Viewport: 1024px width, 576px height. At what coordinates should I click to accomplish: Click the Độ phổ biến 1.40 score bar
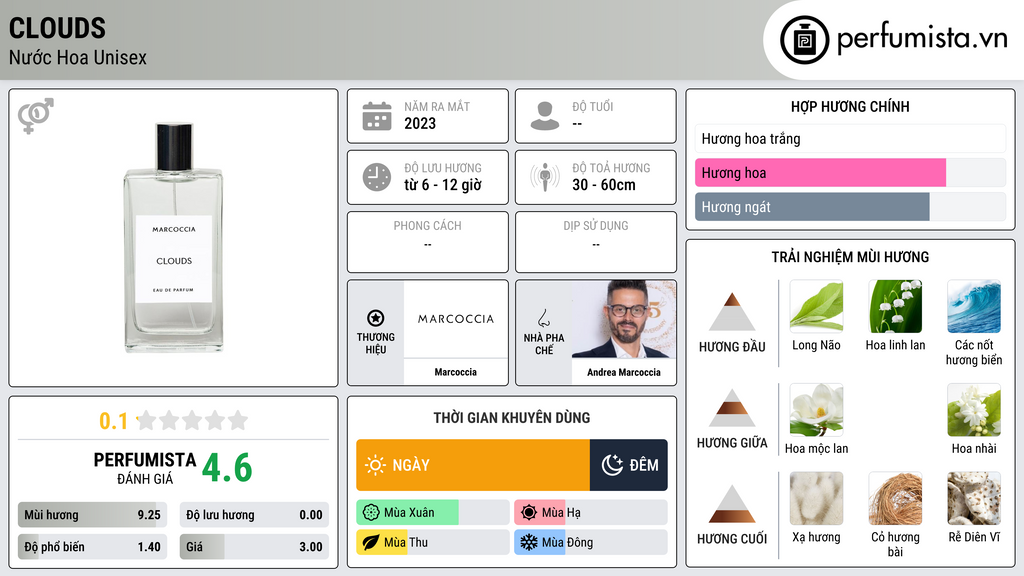[x=92, y=547]
